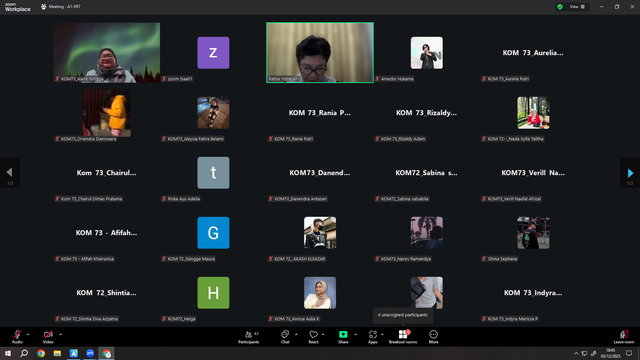Click AKASH ELEAZAR's profile picture

tap(320, 233)
